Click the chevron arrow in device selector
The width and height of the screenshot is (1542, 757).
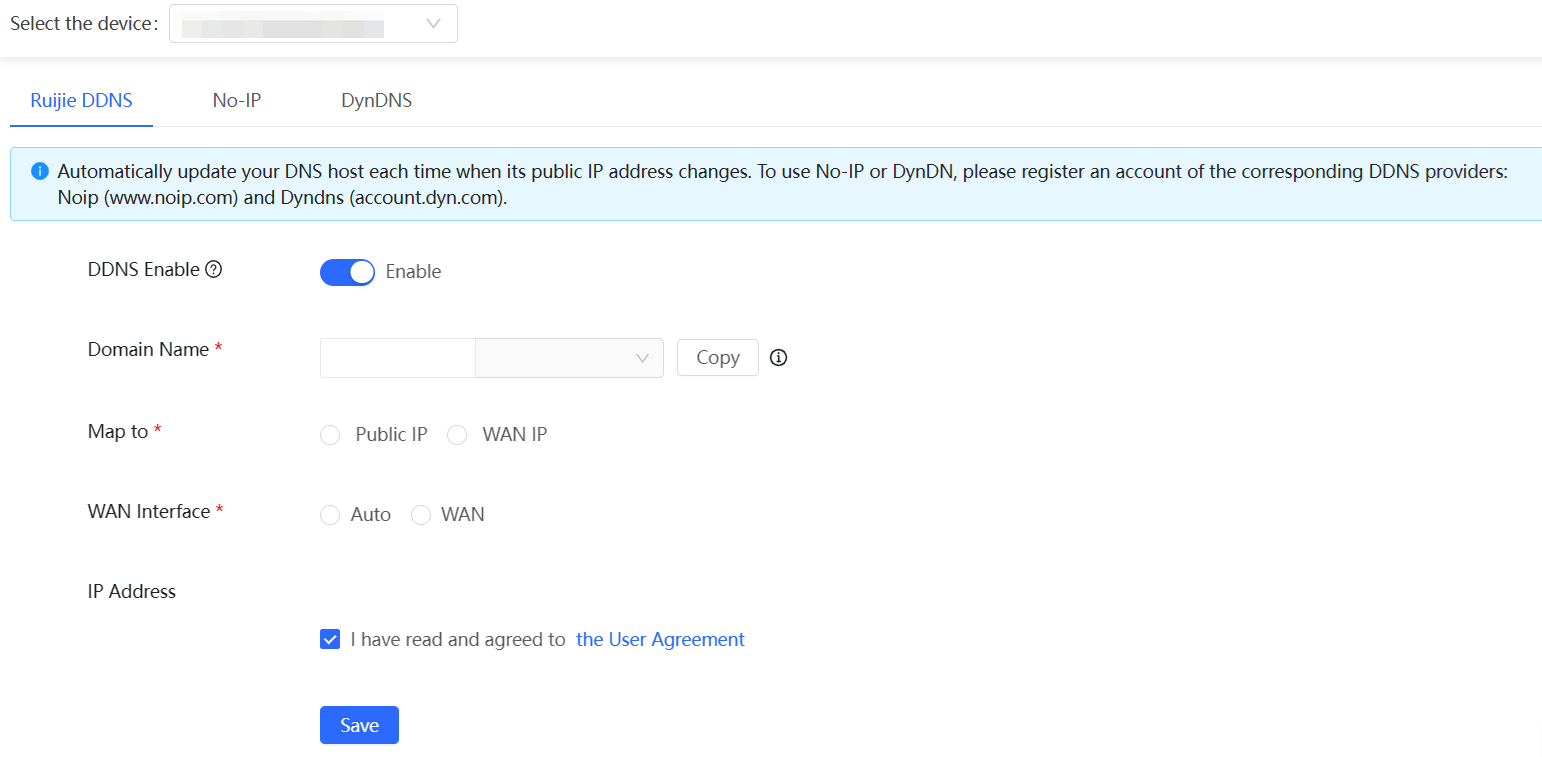pos(434,24)
